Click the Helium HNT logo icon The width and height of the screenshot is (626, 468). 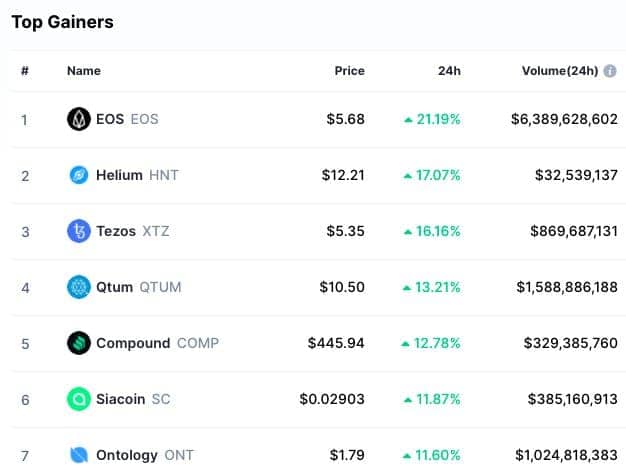(79, 175)
